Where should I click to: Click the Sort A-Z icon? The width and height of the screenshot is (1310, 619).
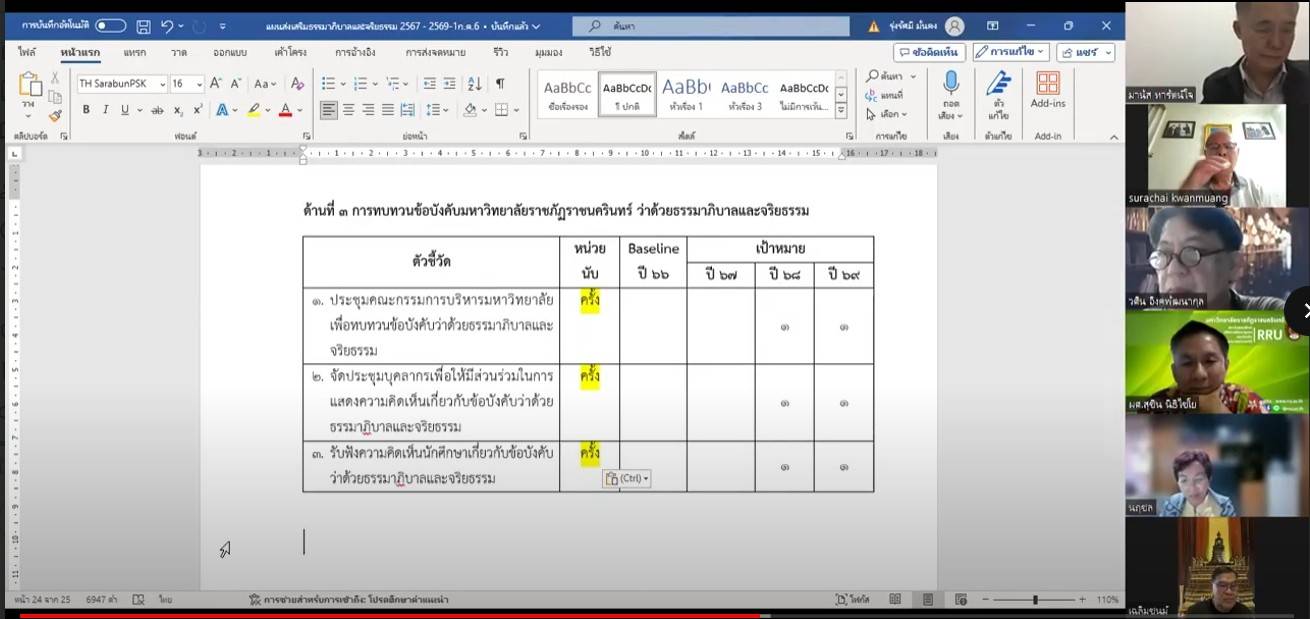coord(476,84)
